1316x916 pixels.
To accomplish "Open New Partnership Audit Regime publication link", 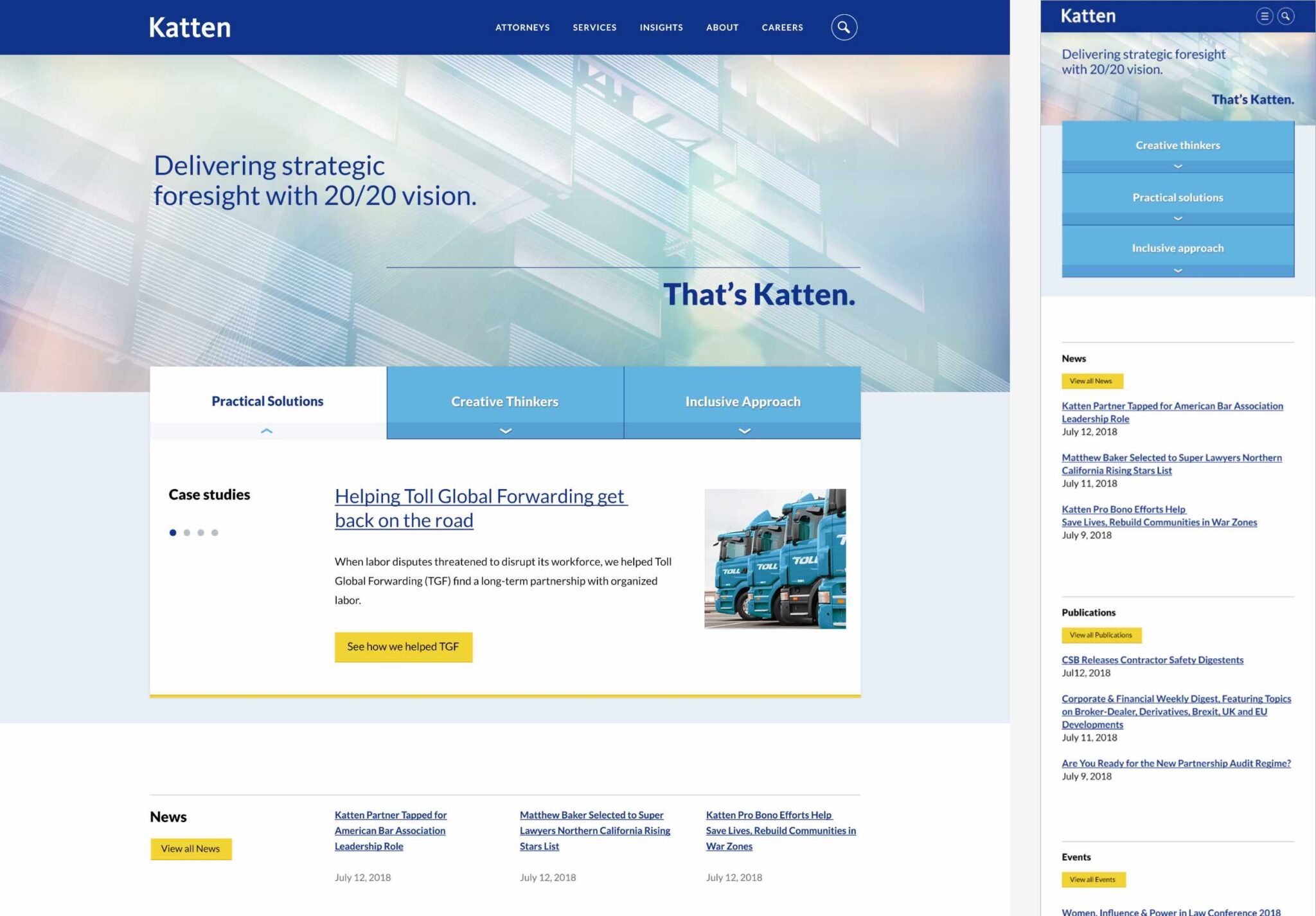I will tap(1176, 763).
